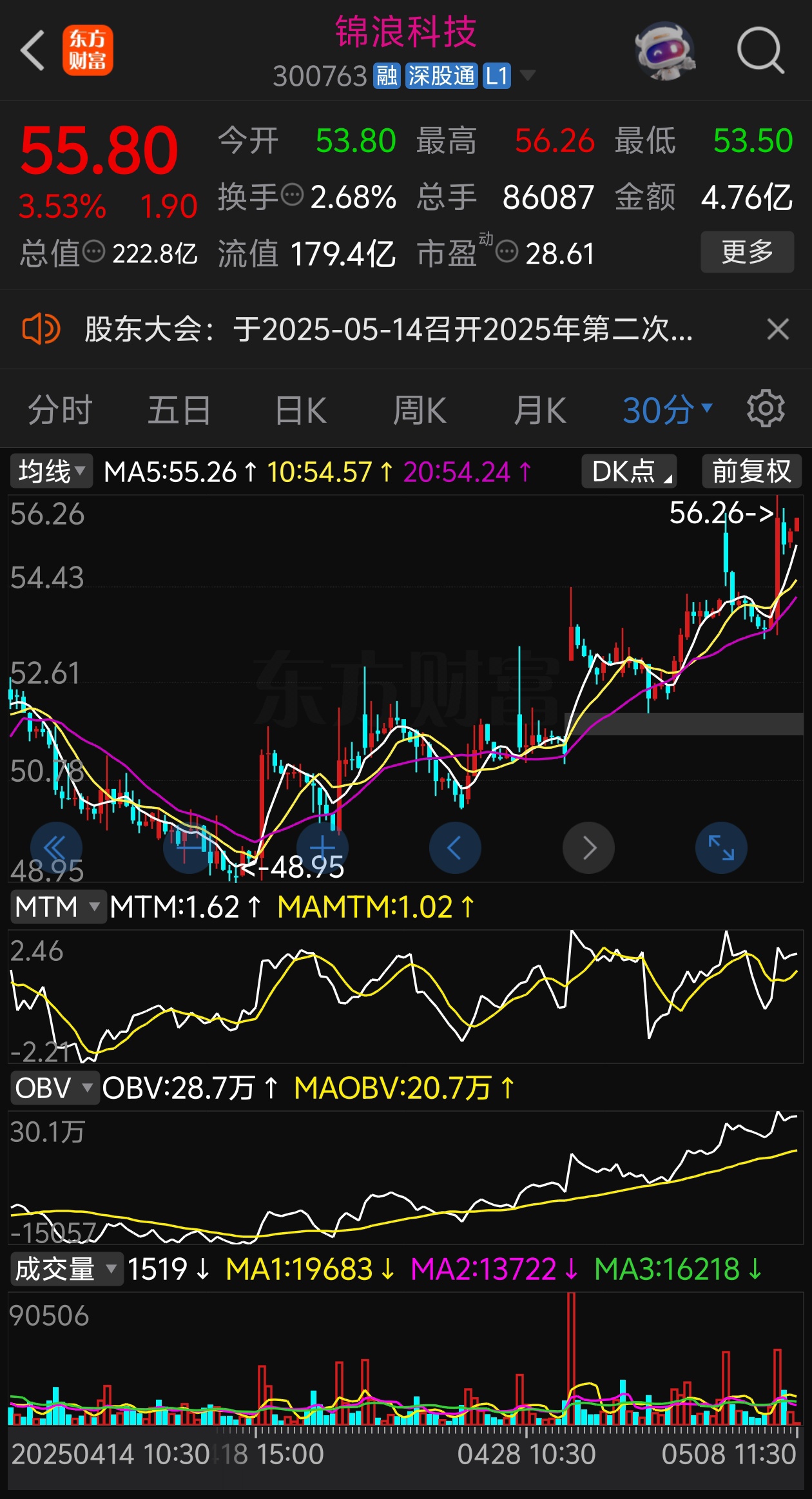
Task: Tap the 金额 4.76亿 value
Action: coord(747,197)
